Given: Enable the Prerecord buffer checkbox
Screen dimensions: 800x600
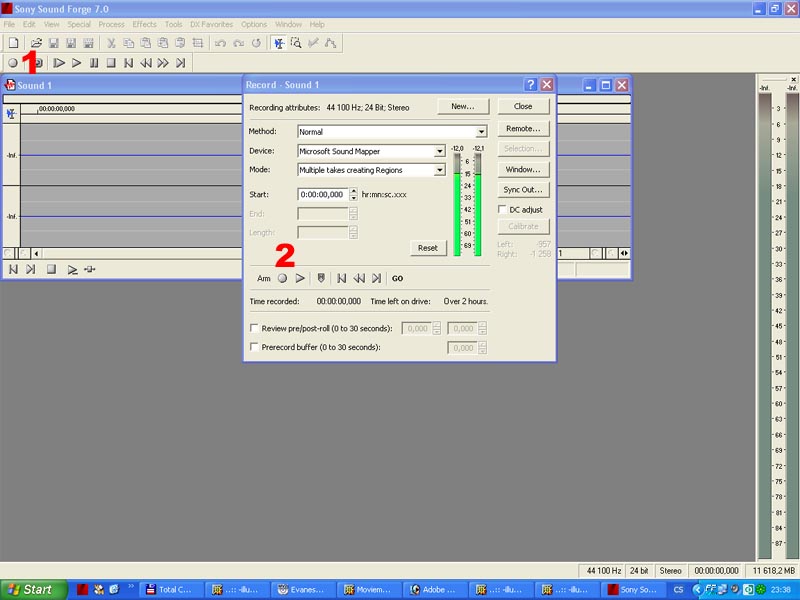Looking at the screenshot, I should [x=254, y=347].
